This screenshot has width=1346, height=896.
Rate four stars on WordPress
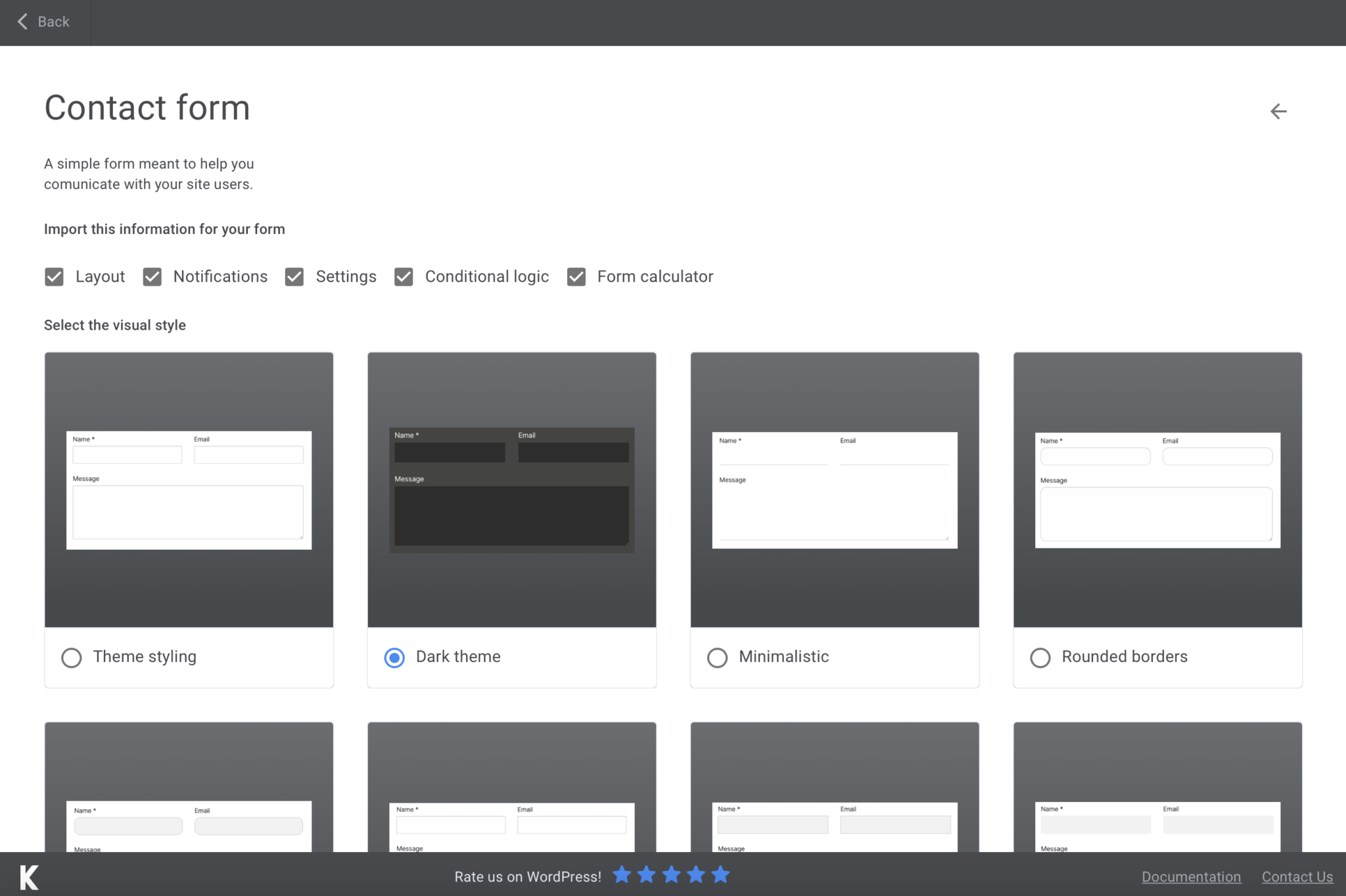coord(696,874)
